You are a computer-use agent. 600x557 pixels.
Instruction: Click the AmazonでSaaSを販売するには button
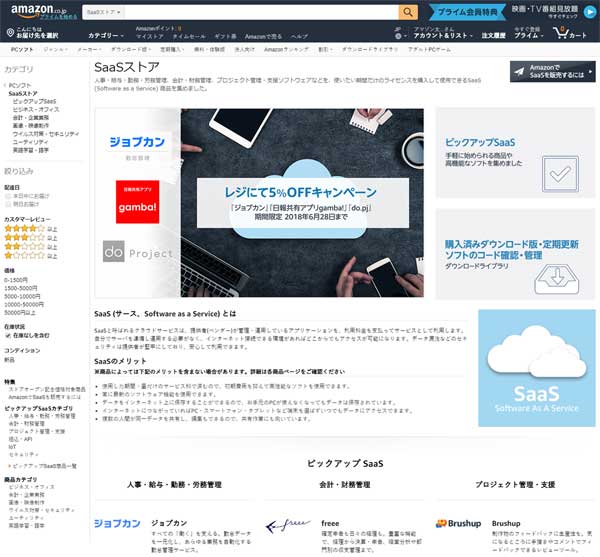click(x=553, y=72)
